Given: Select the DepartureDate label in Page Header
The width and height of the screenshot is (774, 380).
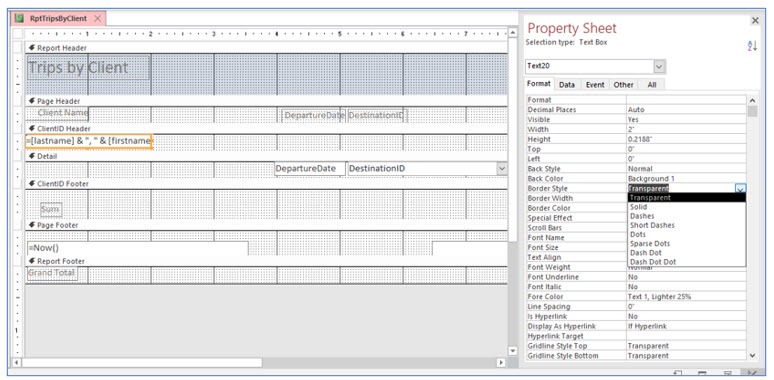Looking at the screenshot, I should click(313, 115).
